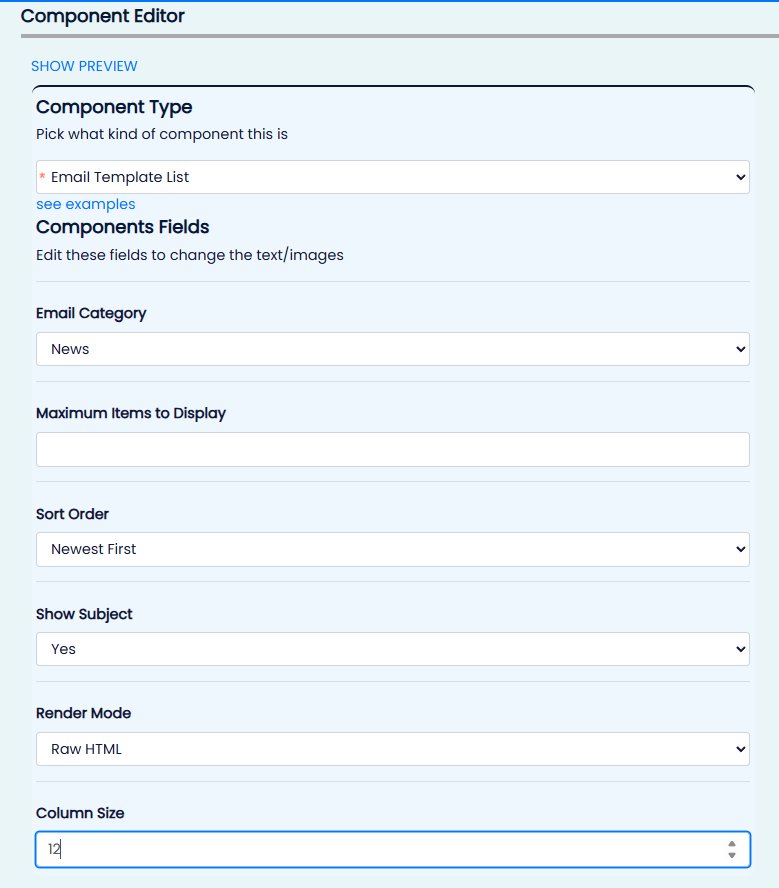
Task: Click the Show Subject field label
Action: [x=84, y=614]
